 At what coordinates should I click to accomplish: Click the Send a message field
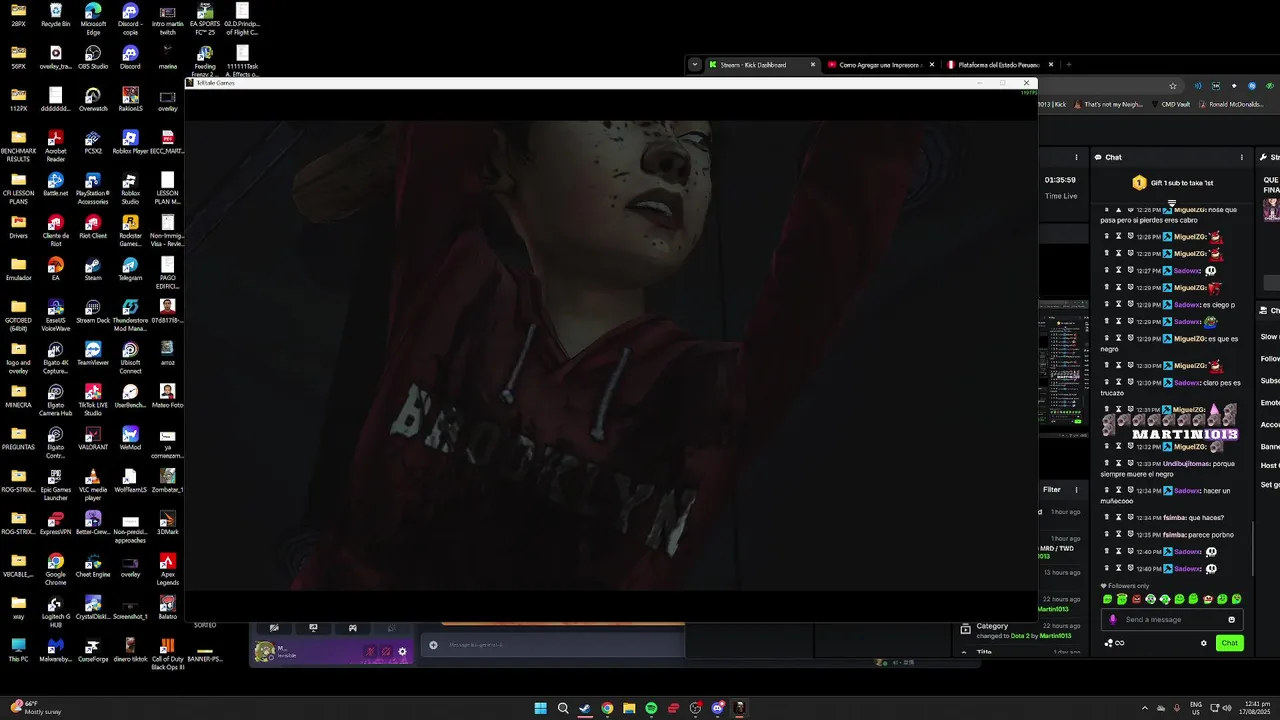coord(1172,619)
